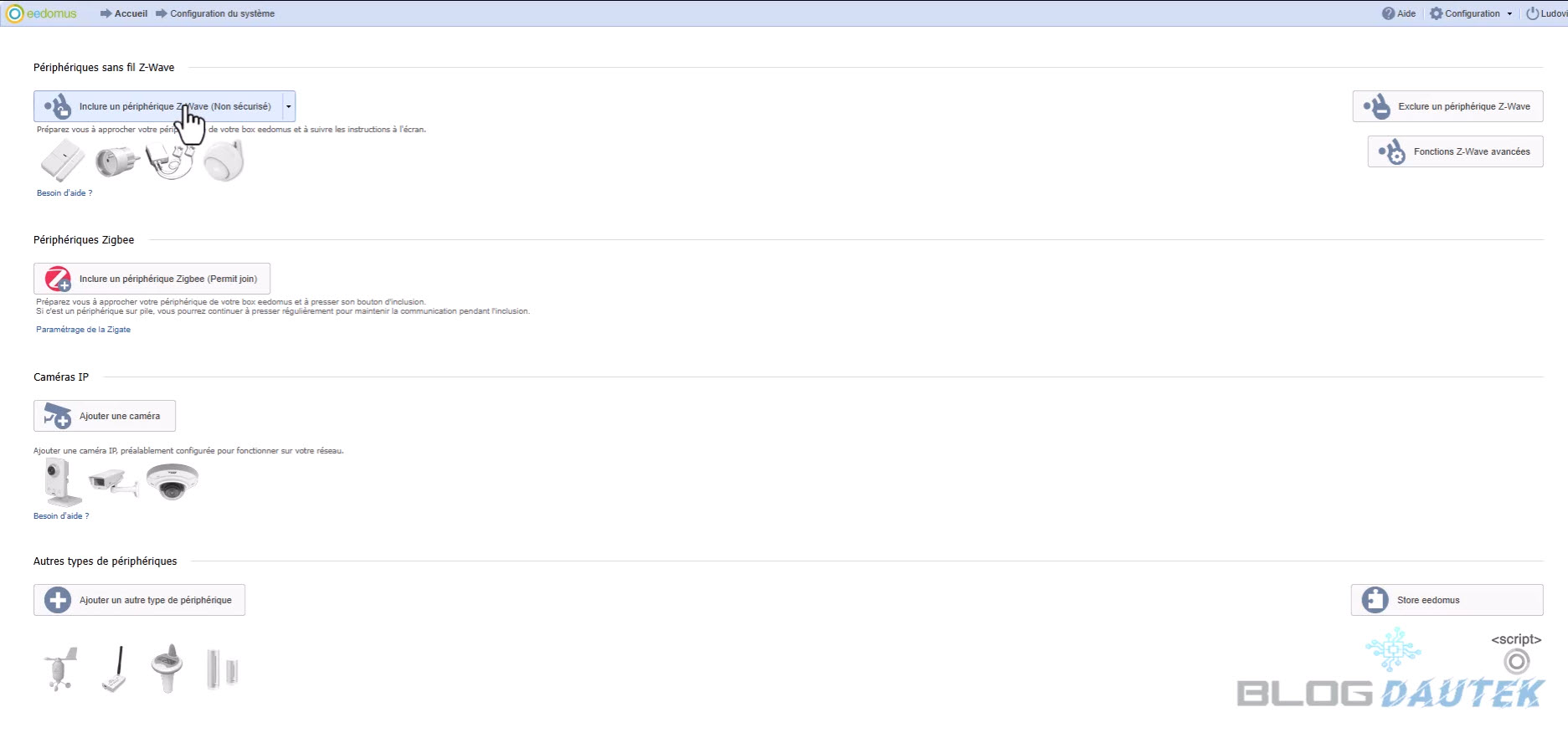The image size is (1568, 738).
Task: Open the Aide help icon
Action: (1388, 13)
